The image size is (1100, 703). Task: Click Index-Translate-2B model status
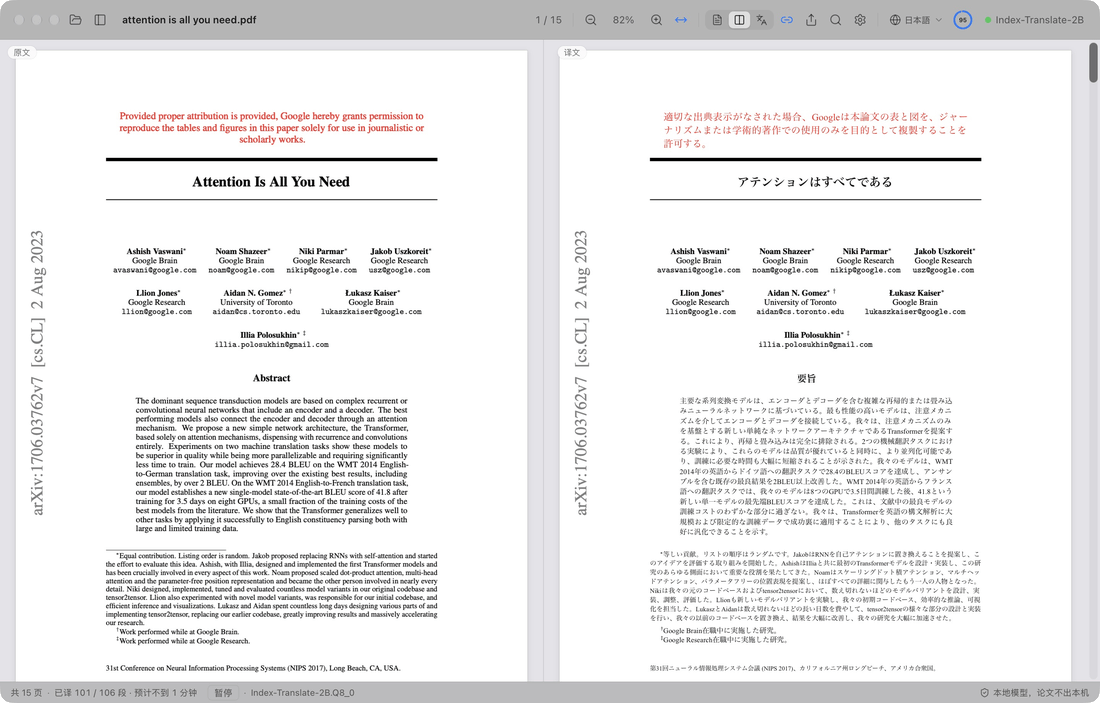click(1034, 20)
